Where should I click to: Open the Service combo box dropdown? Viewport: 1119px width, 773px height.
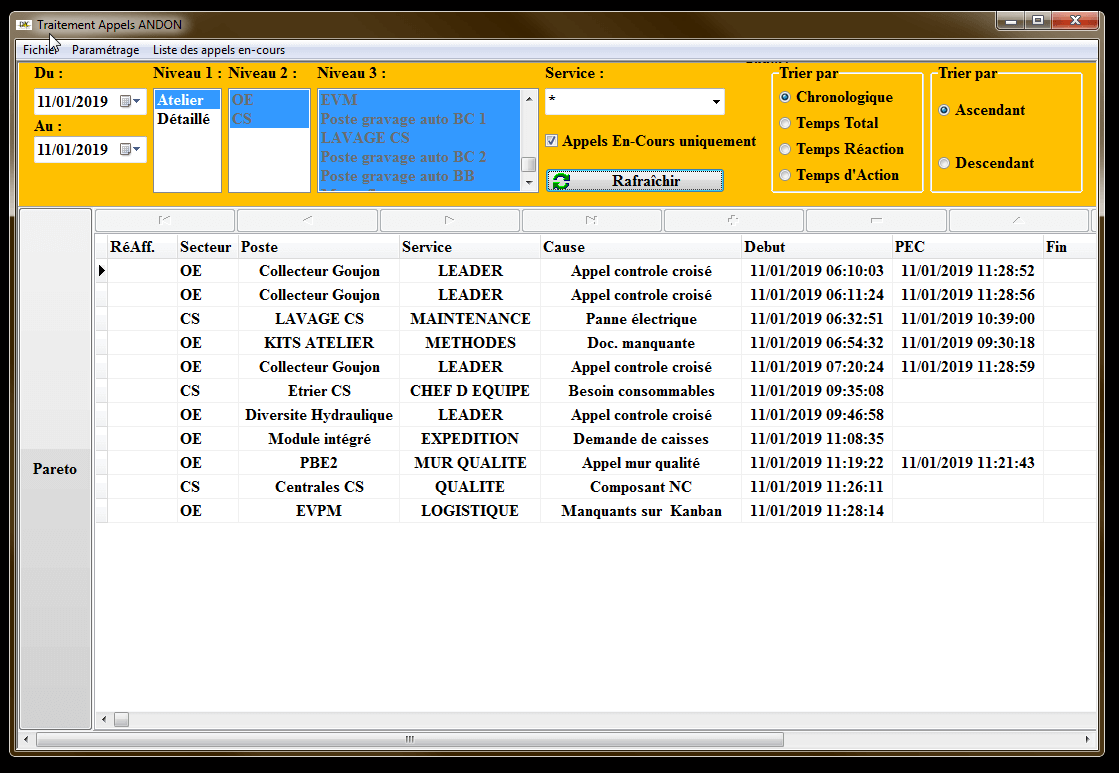[716, 101]
